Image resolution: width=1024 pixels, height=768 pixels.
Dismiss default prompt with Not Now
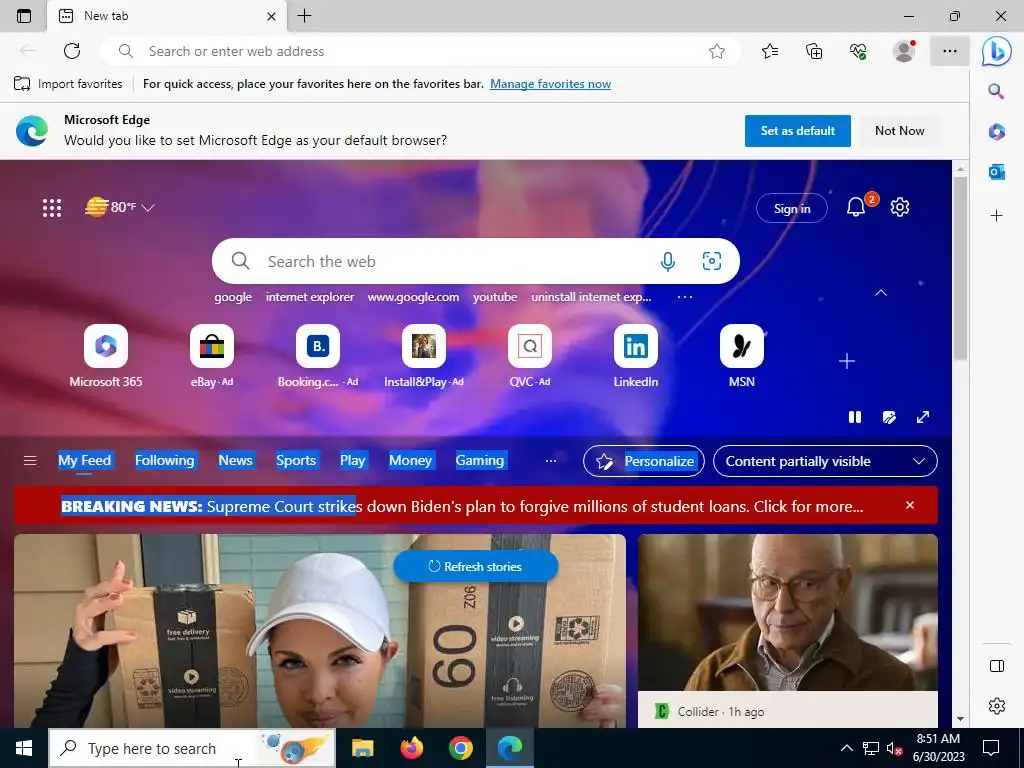(x=899, y=131)
